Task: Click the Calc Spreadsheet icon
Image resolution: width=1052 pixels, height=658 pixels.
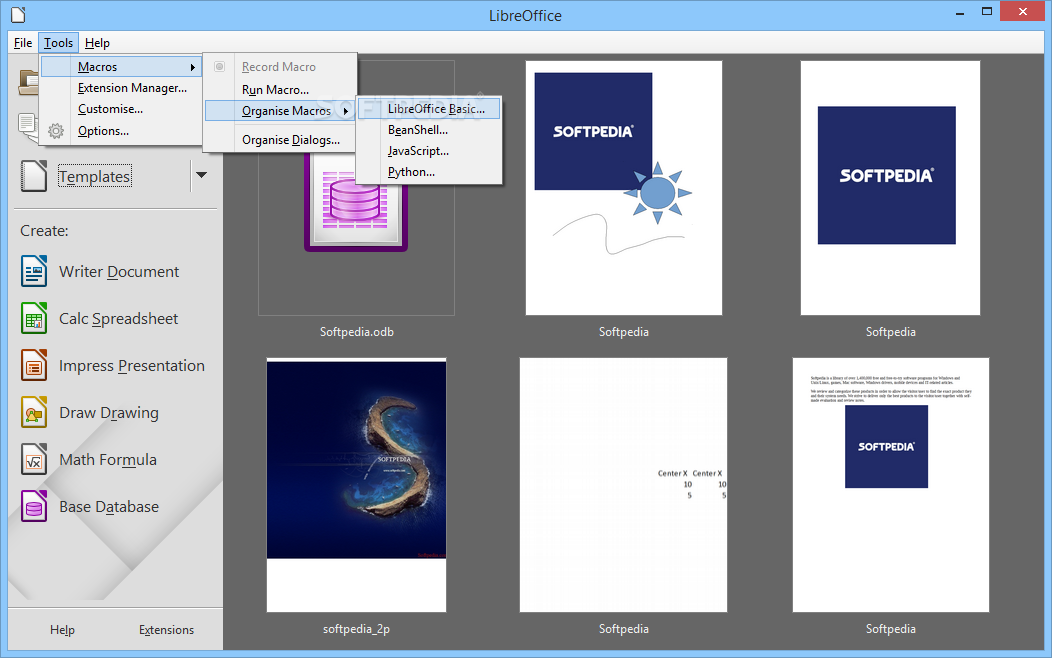Action: pyautogui.click(x=34, y=319)
